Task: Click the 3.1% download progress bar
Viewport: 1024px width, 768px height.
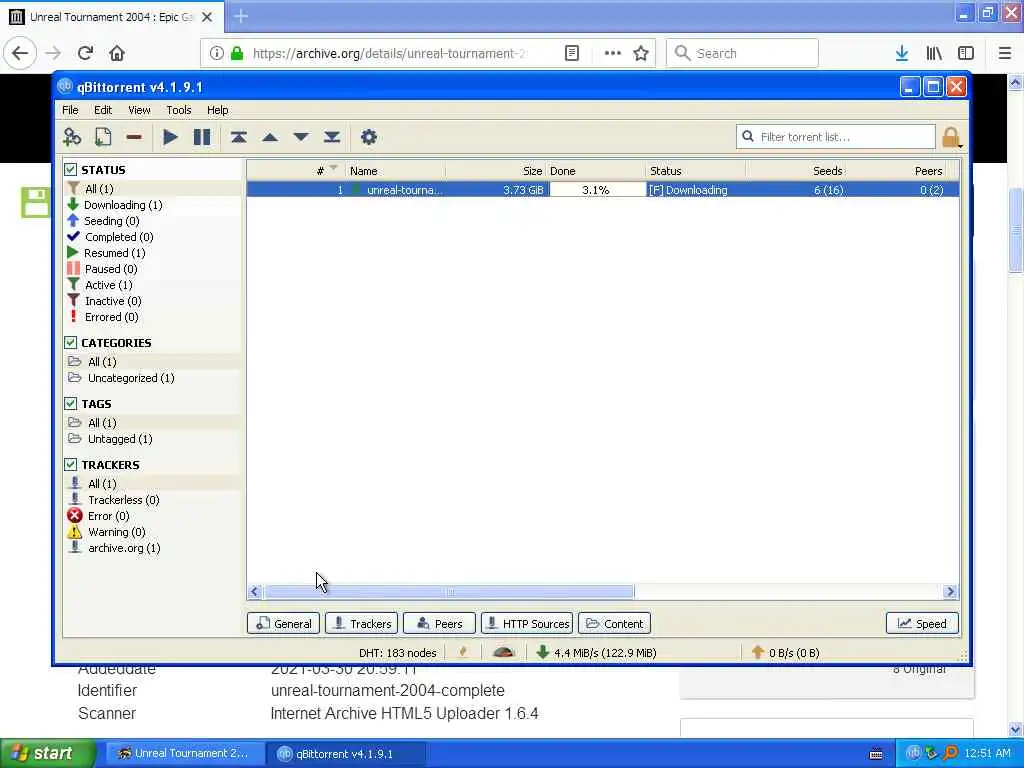Action: [x=596, y=190]
